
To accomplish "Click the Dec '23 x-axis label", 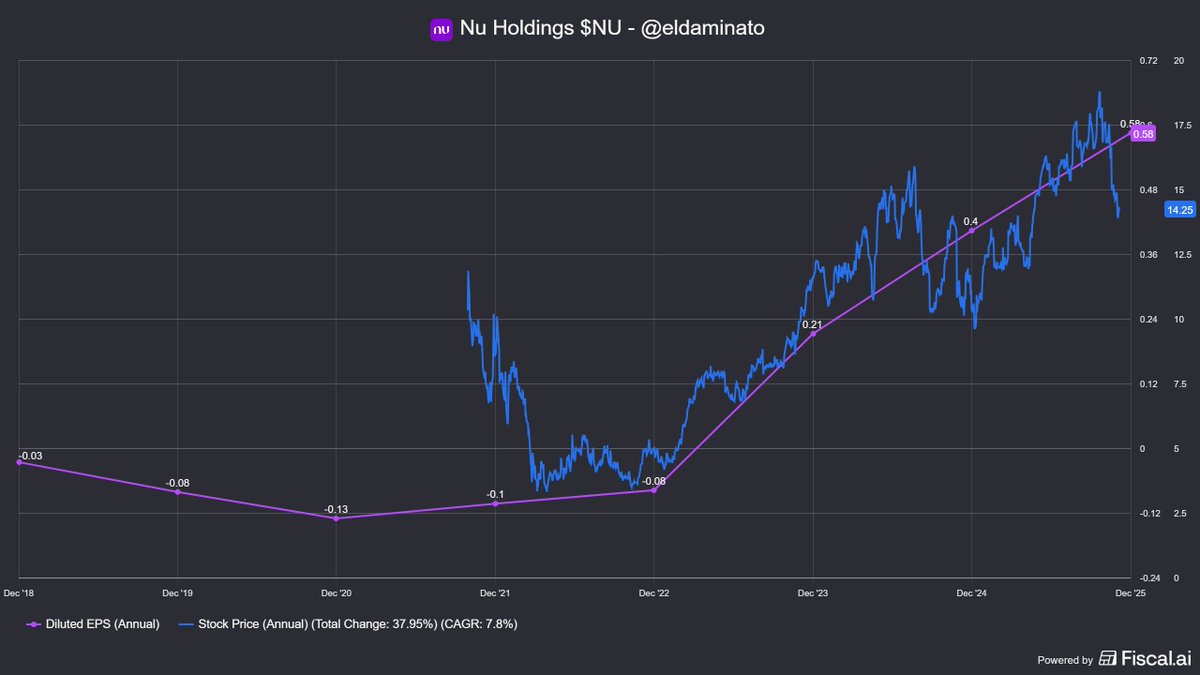I will [x=812, y=592].
